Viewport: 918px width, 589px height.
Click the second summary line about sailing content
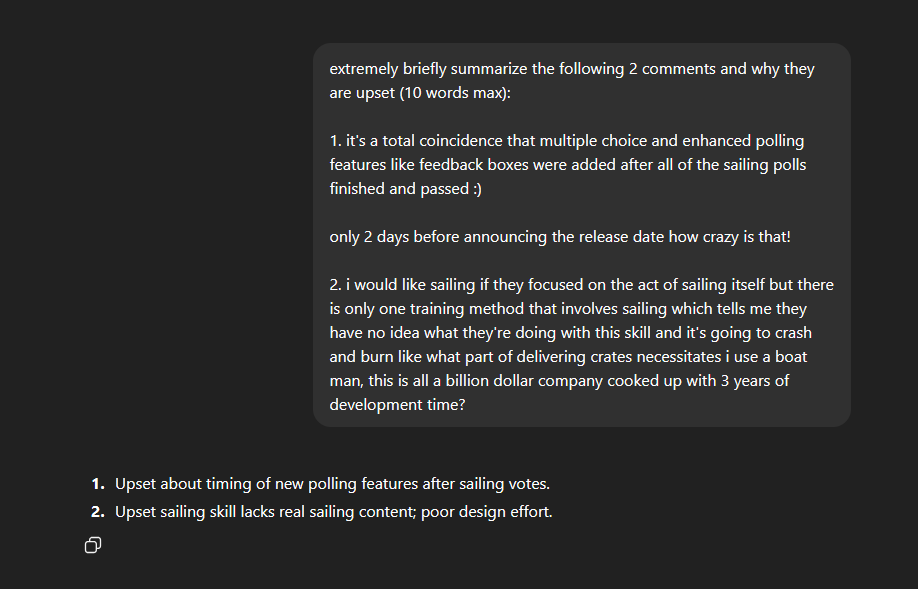click(334, 512)
